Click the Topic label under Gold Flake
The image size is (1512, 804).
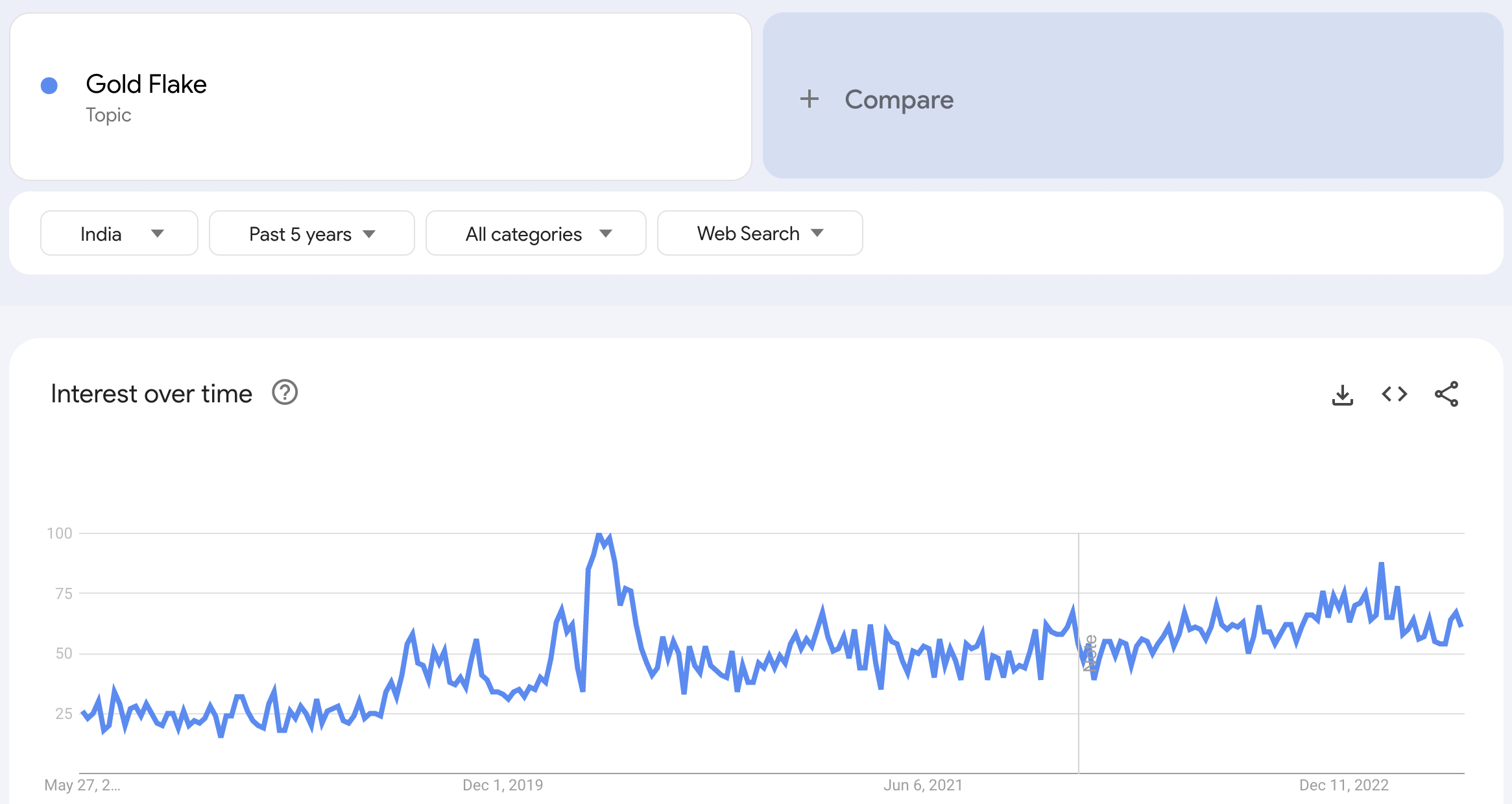pos(108,115)
